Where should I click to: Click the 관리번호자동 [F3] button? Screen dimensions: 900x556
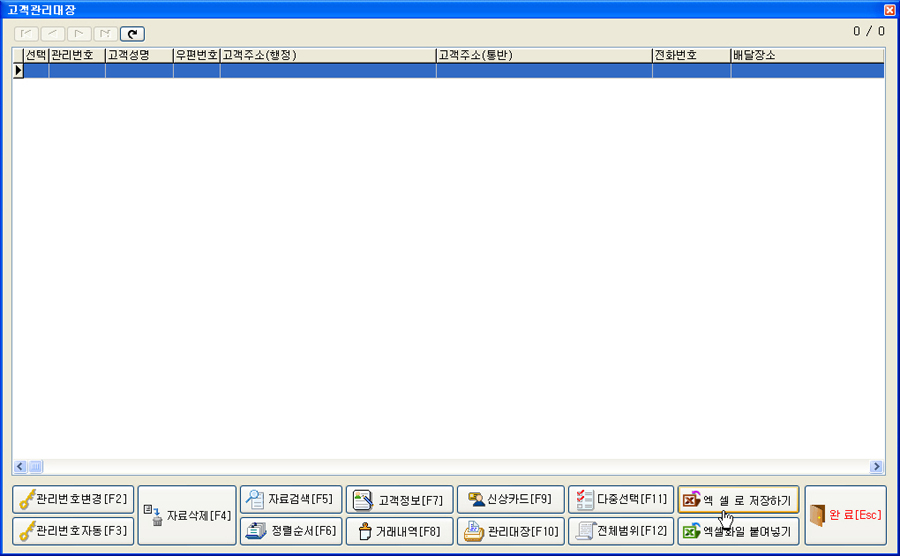pyautogui.click(x=73, y=531)
